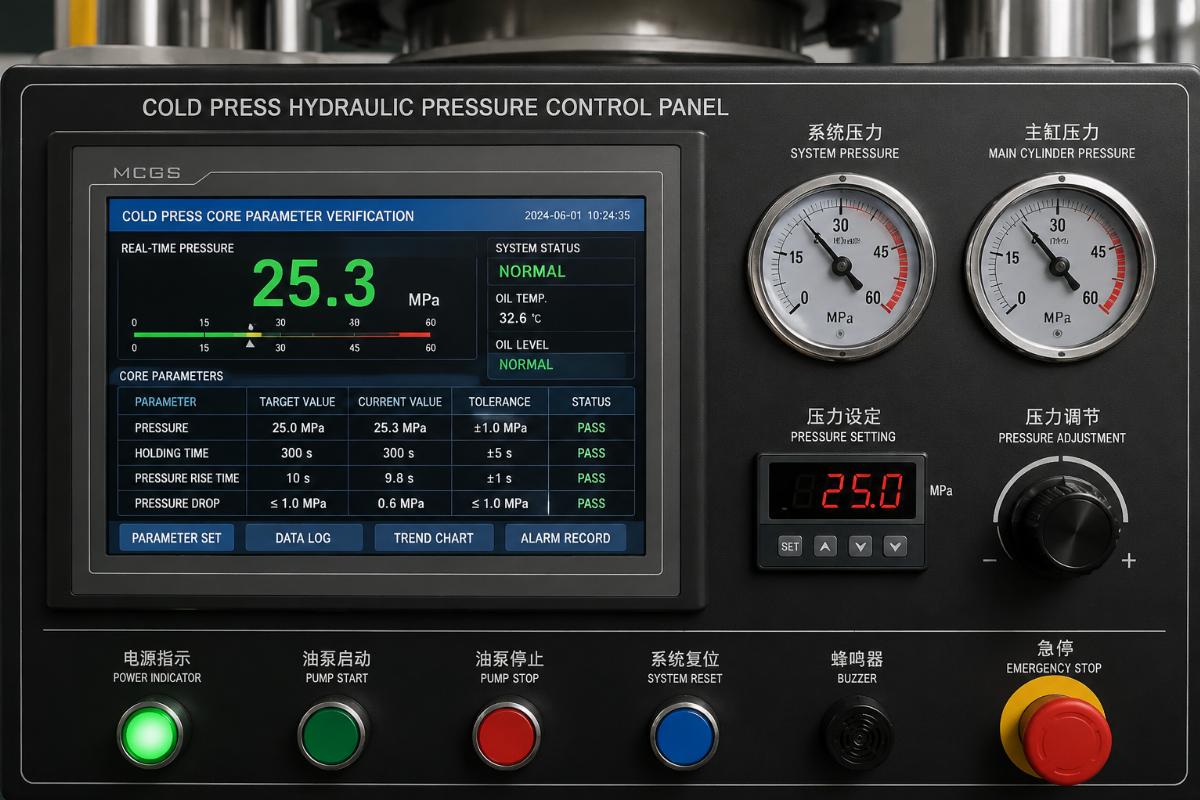
Task: Click the green Power Indicator lamp
Action: pos(150,734)
